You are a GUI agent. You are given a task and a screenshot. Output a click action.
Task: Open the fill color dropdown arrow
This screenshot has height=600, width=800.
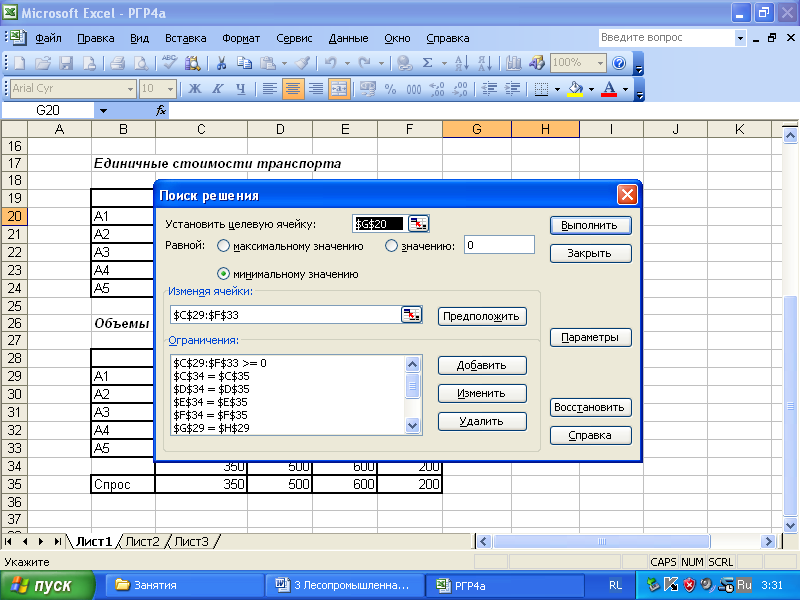(x=591, y=89)
